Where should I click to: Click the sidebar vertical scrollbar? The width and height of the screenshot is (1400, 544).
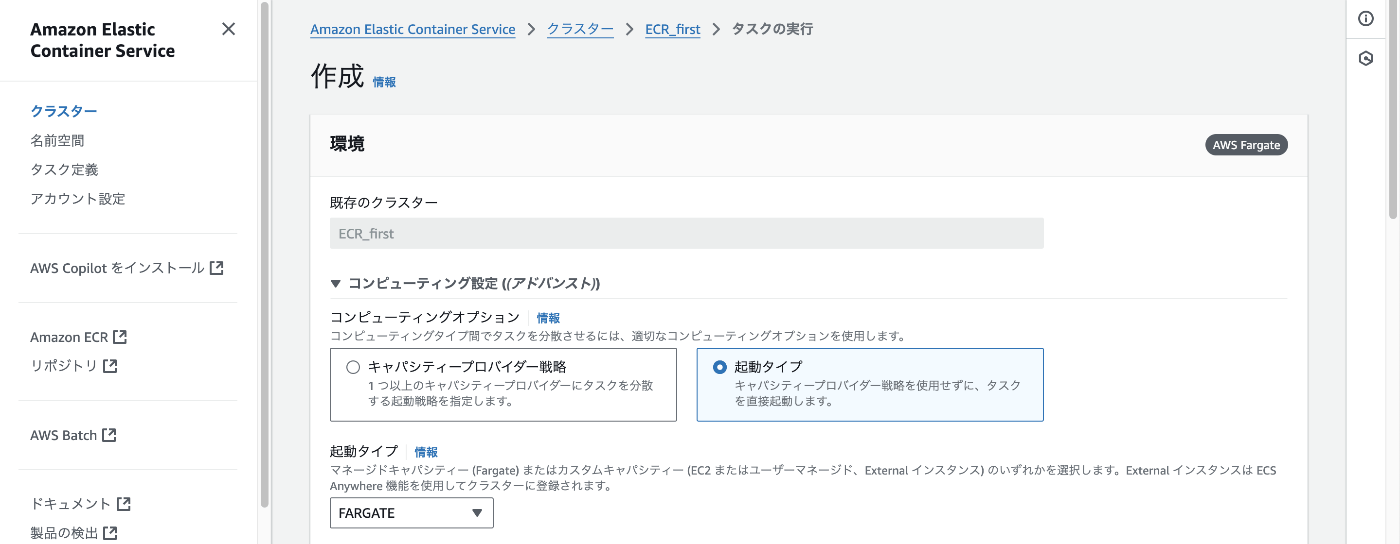264,254
